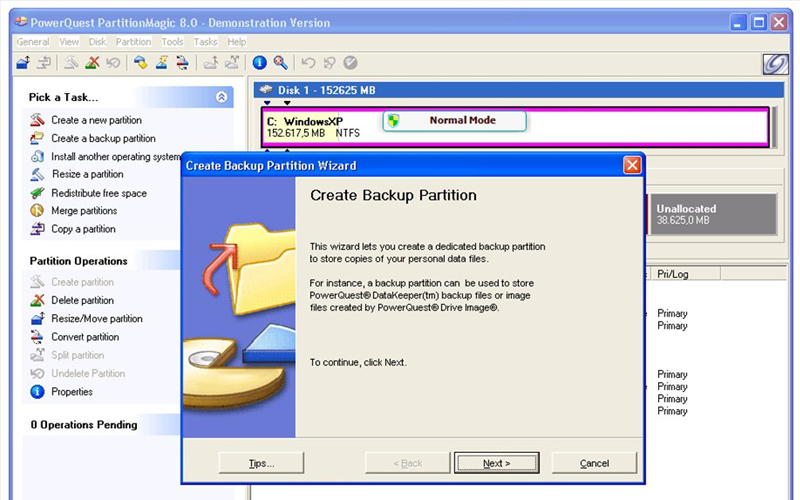The height and width of the screenshot is (500, 800).
Task: Click the icon beside Create a backup partition
Action: (37, 138)
